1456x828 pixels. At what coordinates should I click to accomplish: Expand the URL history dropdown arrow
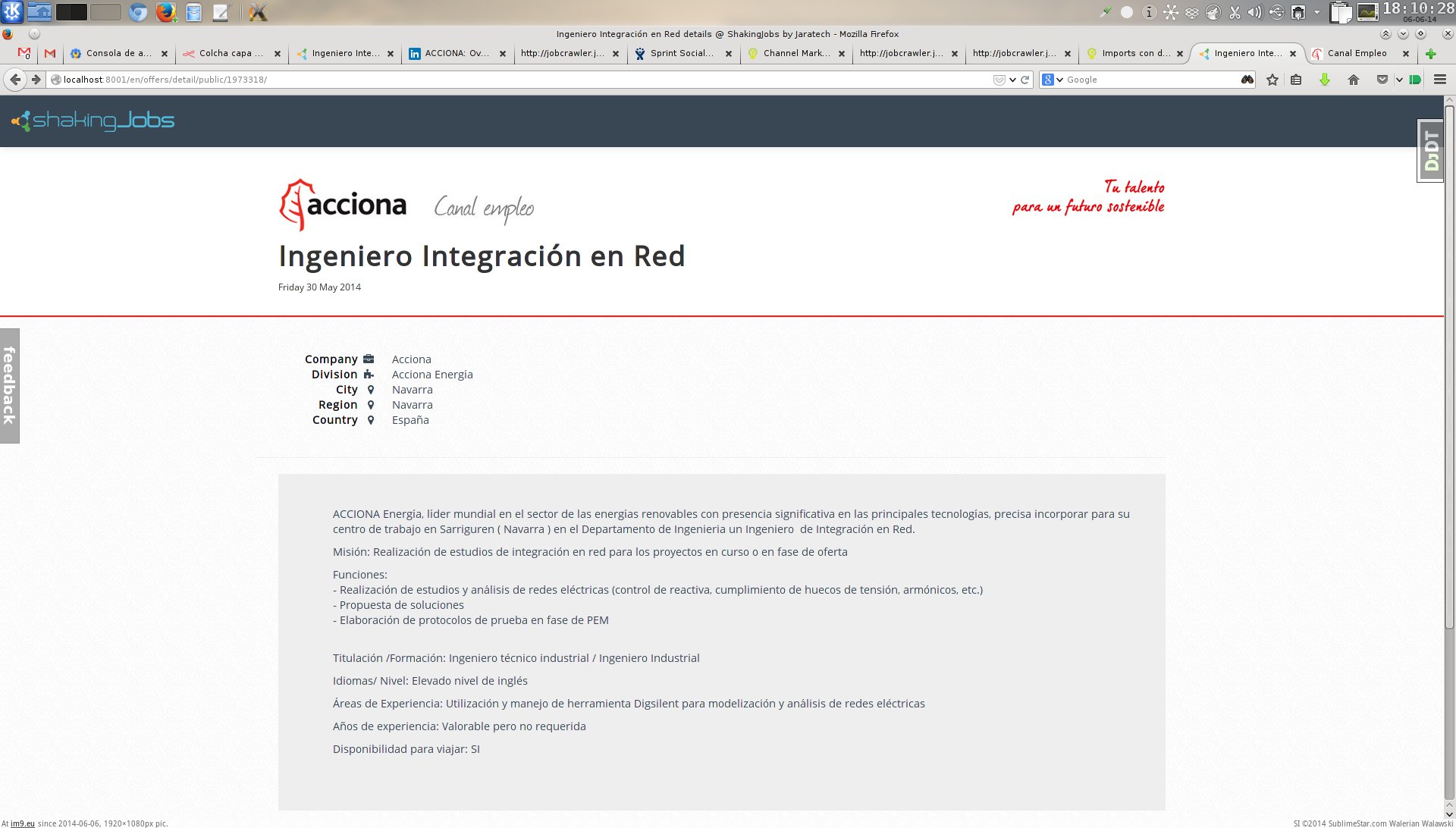(1013, 80)
